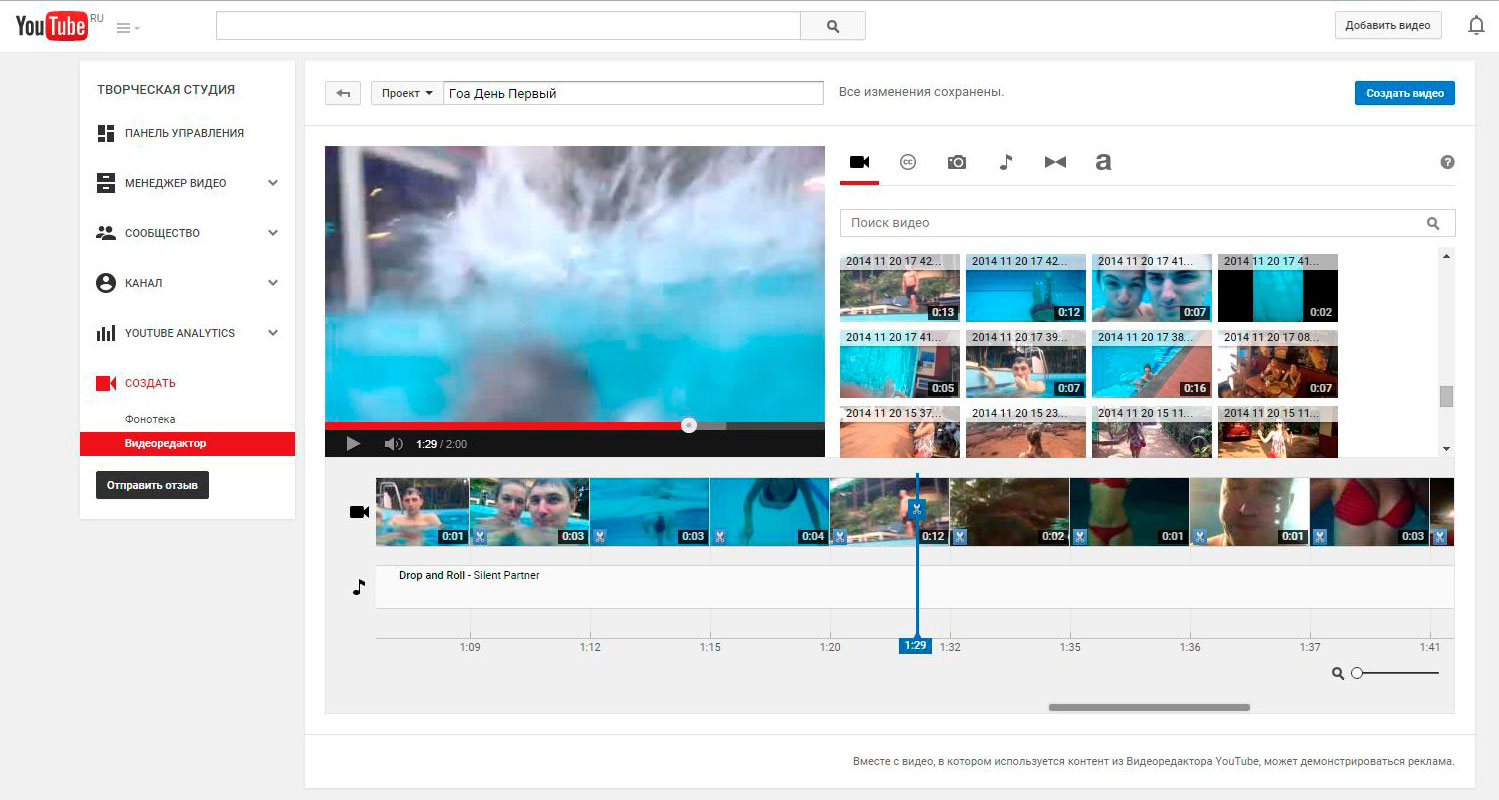1499x800 pixels.
Task: Click the Отправить отзыв button
Action: coord(152,485)
